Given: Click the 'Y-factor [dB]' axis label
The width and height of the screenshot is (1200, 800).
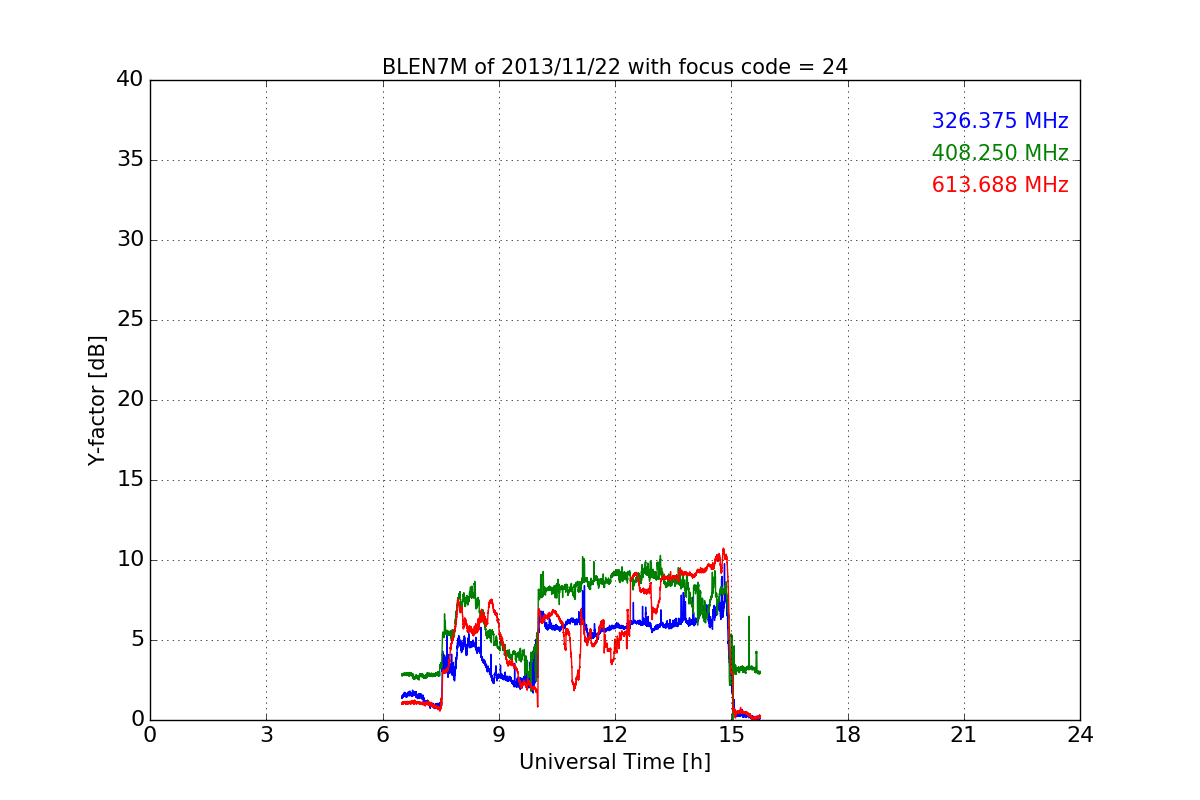Looking at the screenshot, I should point(97,400).
